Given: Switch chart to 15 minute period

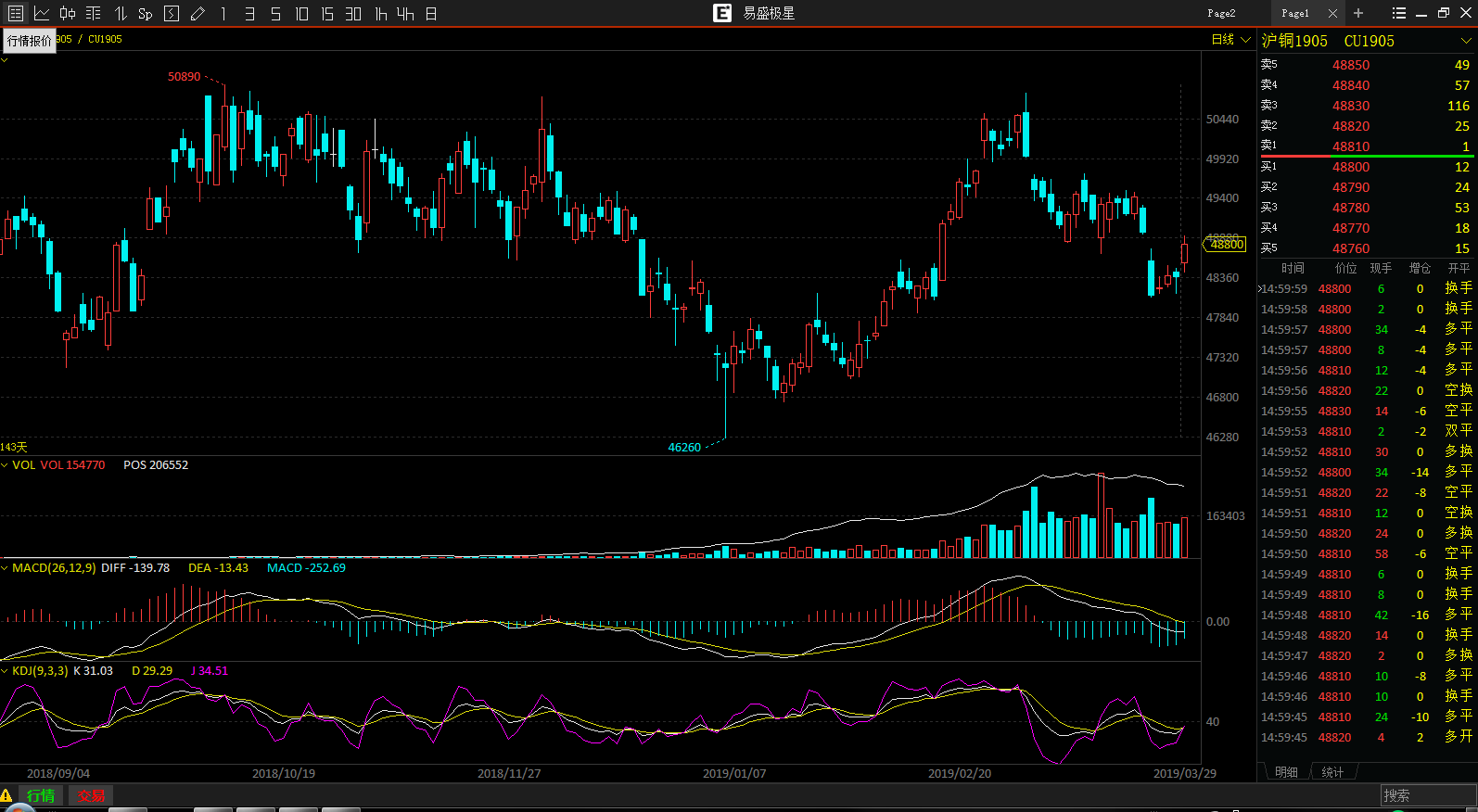Looking at the screenshot, I should point(327,13).
